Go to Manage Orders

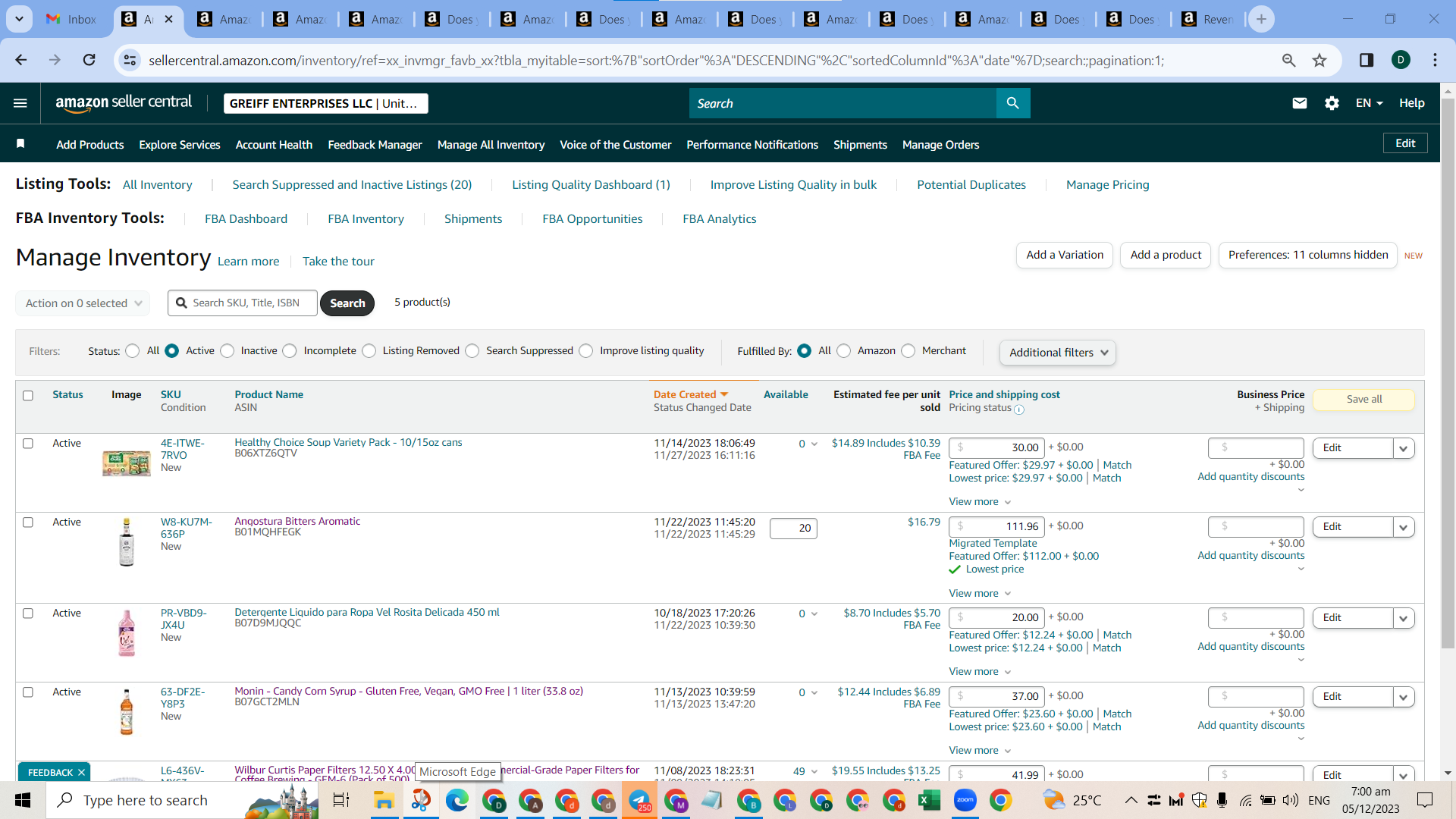coord(940,144)
